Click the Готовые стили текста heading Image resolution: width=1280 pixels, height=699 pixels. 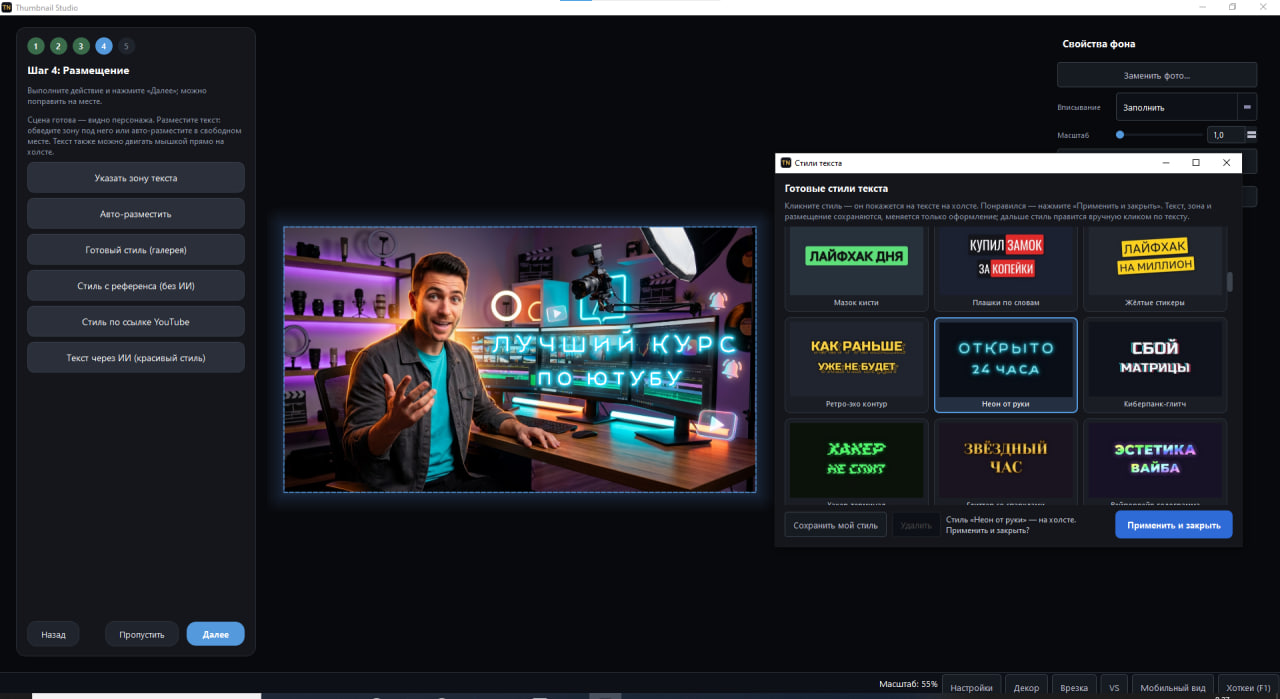tap(836, 188)
